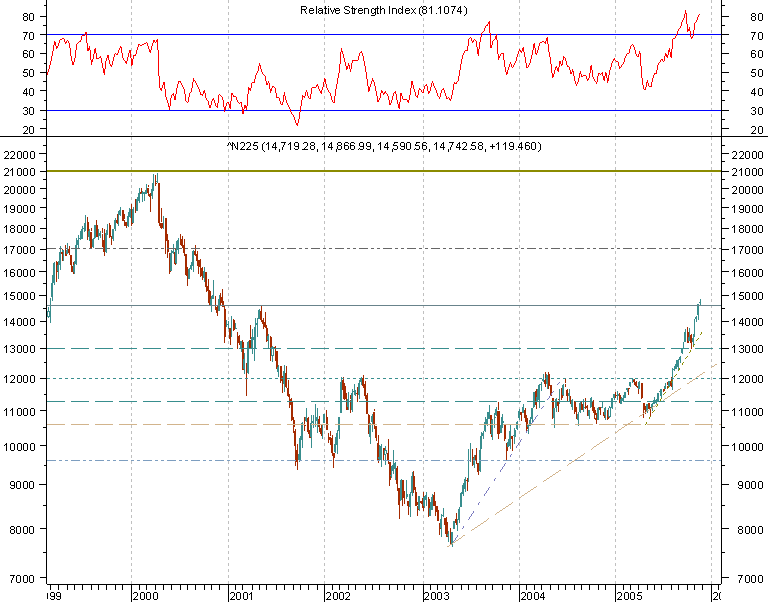Select the blue RSI oversold line at 30
The image size is (768, 602).
coord(384,111)
